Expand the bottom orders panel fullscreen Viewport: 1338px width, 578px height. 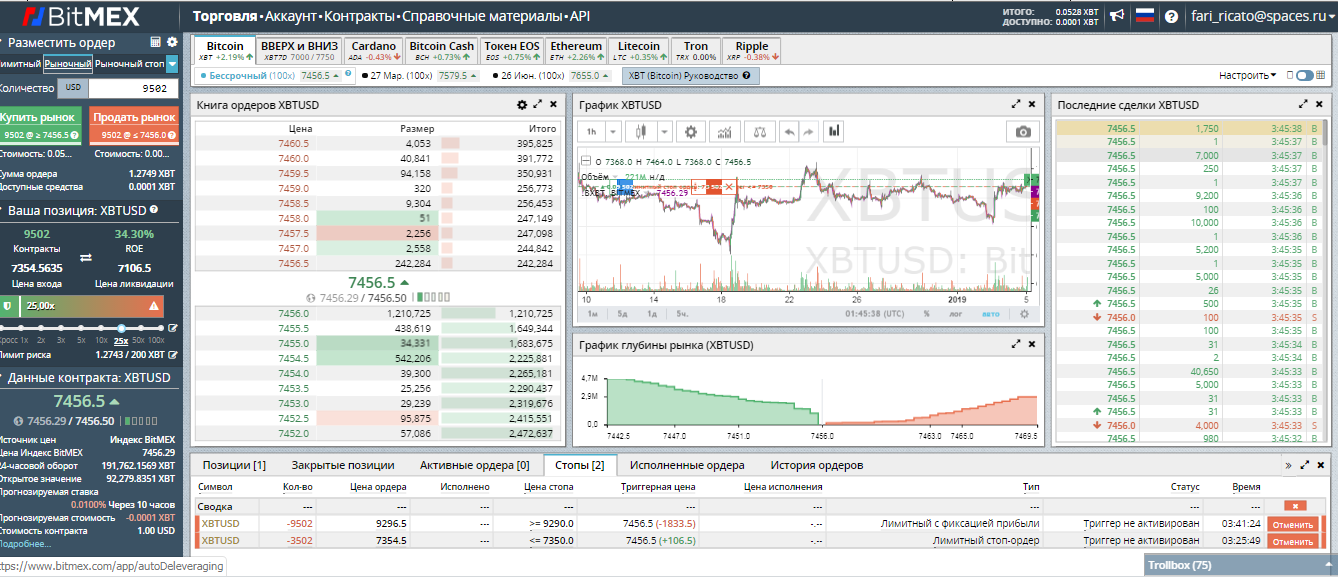click(x=1304, y=465)
